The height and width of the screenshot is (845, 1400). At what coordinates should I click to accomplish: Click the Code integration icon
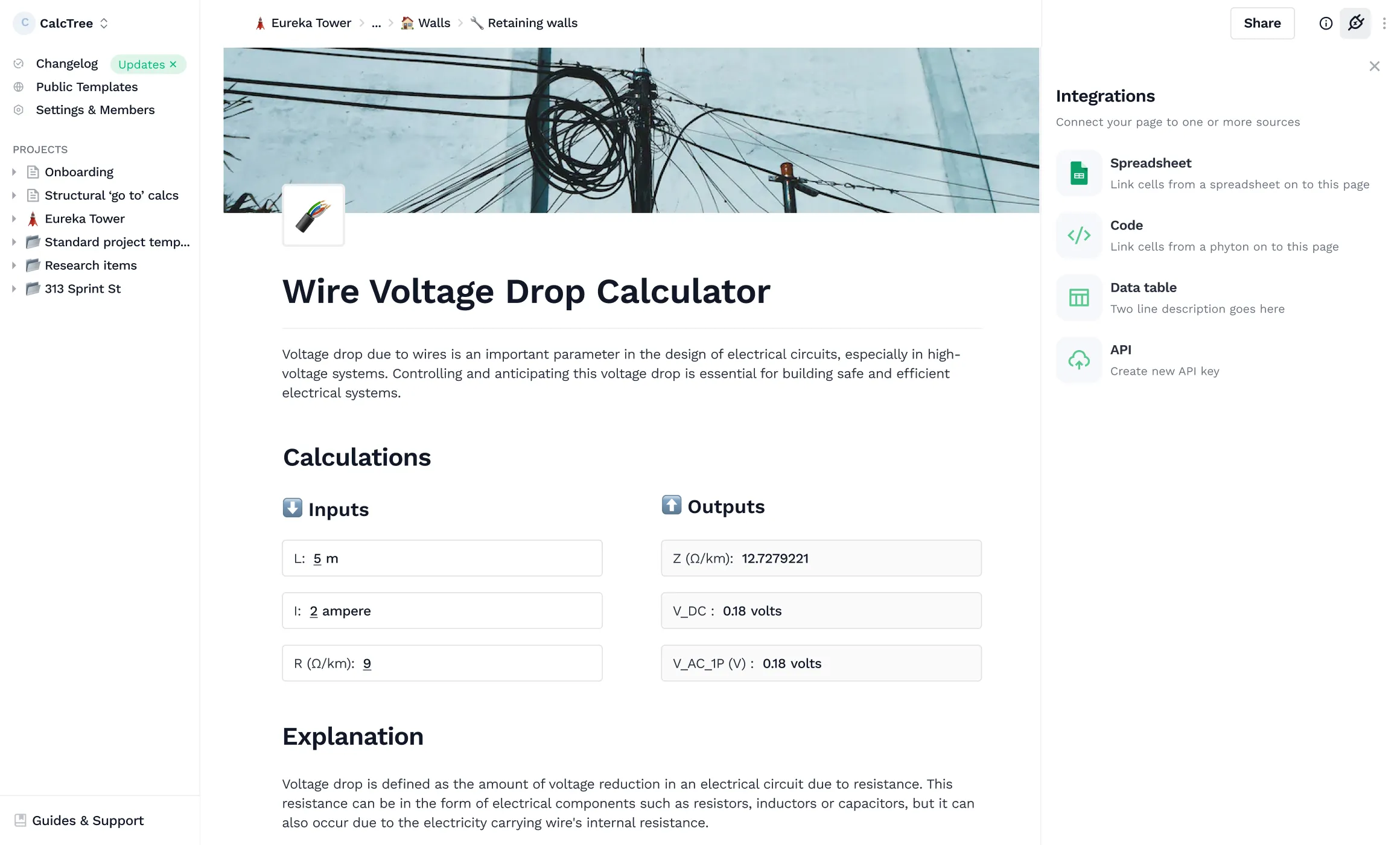coord(1079,235)
